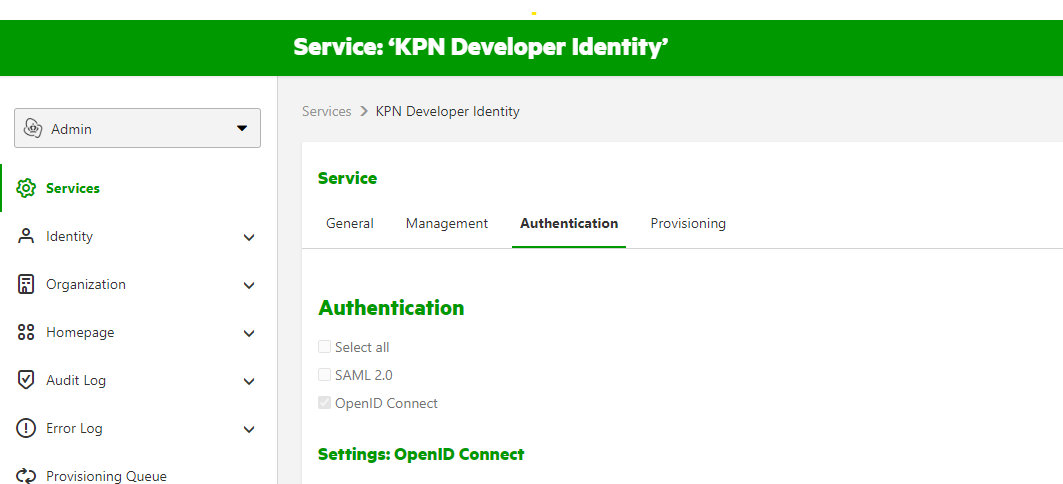The width and height of the screenshot is (1063, 484).
Task: Click the KPN Developer Identity breadcrumb
Action: pos(447,111)
